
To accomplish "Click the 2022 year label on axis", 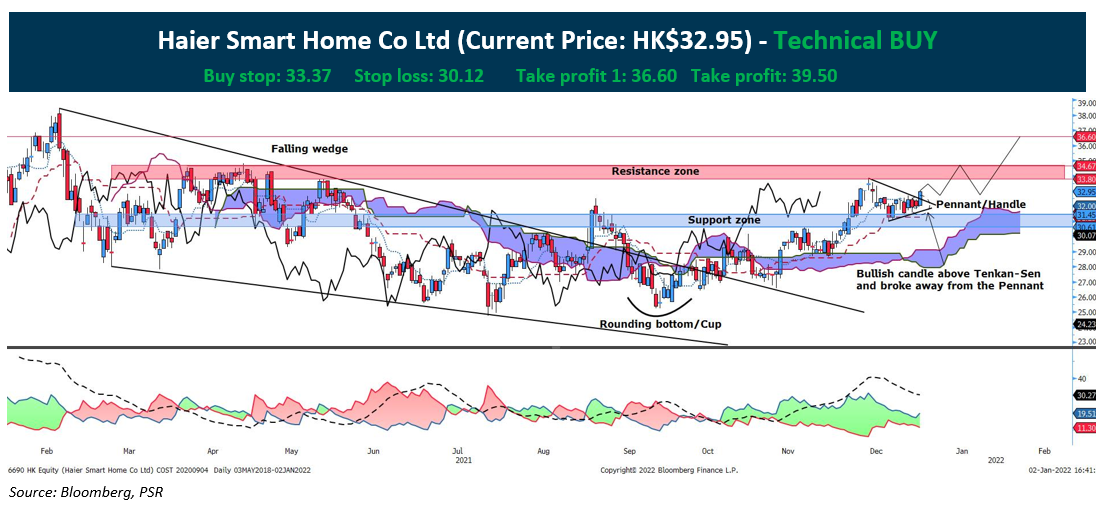I will pyautogui.click(x=996, y=460).
